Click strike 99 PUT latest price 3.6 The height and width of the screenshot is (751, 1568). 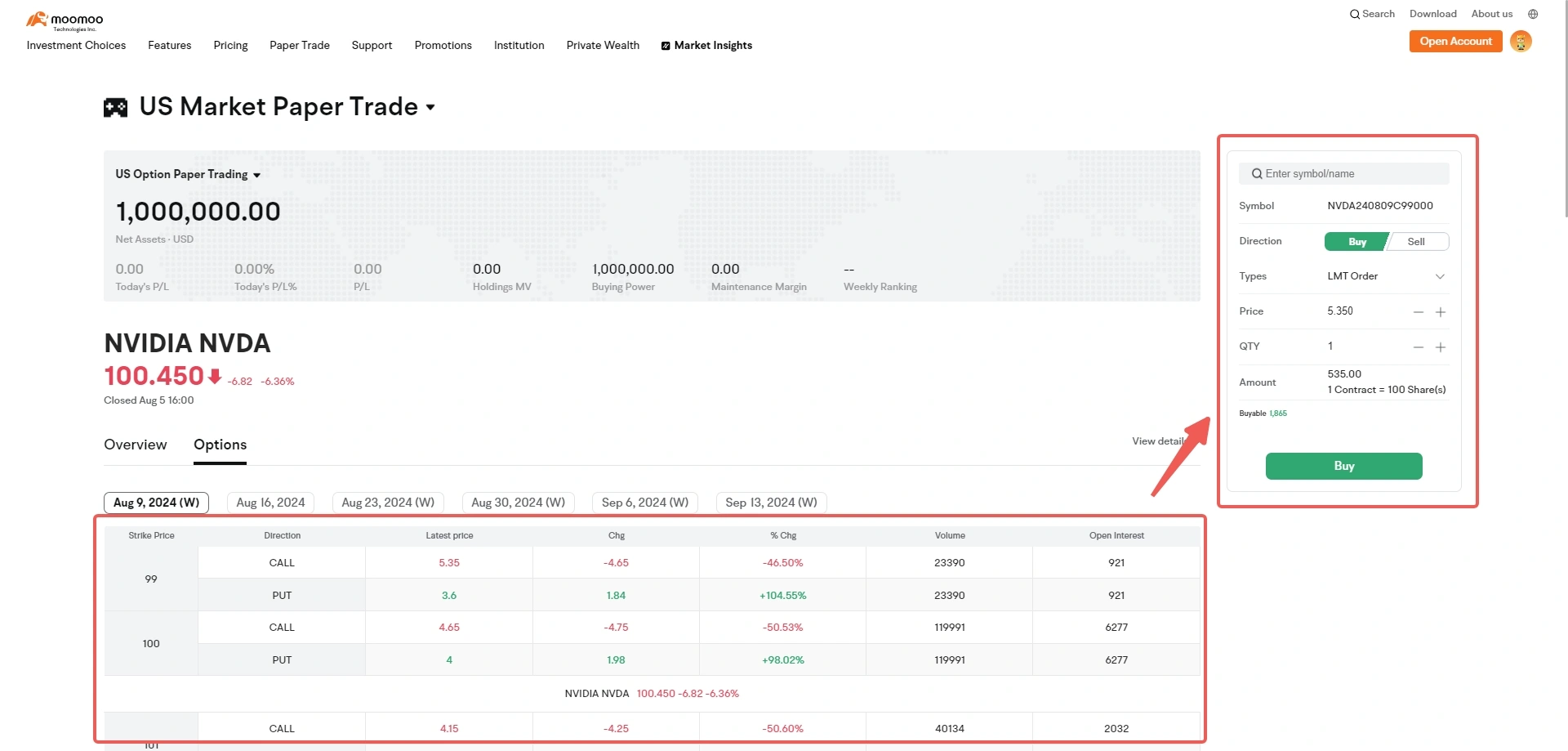click(x=449, y=596)
